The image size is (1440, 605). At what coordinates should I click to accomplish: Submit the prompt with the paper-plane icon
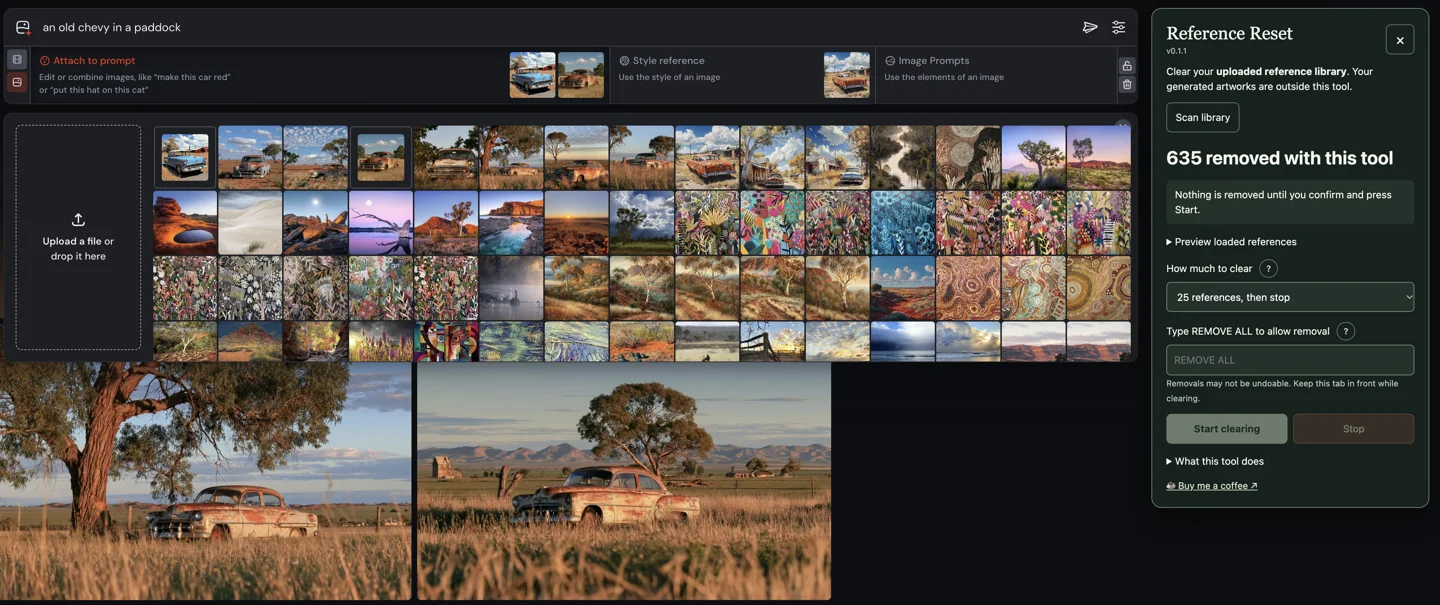pyautogui.click(x=1090, y=27)
